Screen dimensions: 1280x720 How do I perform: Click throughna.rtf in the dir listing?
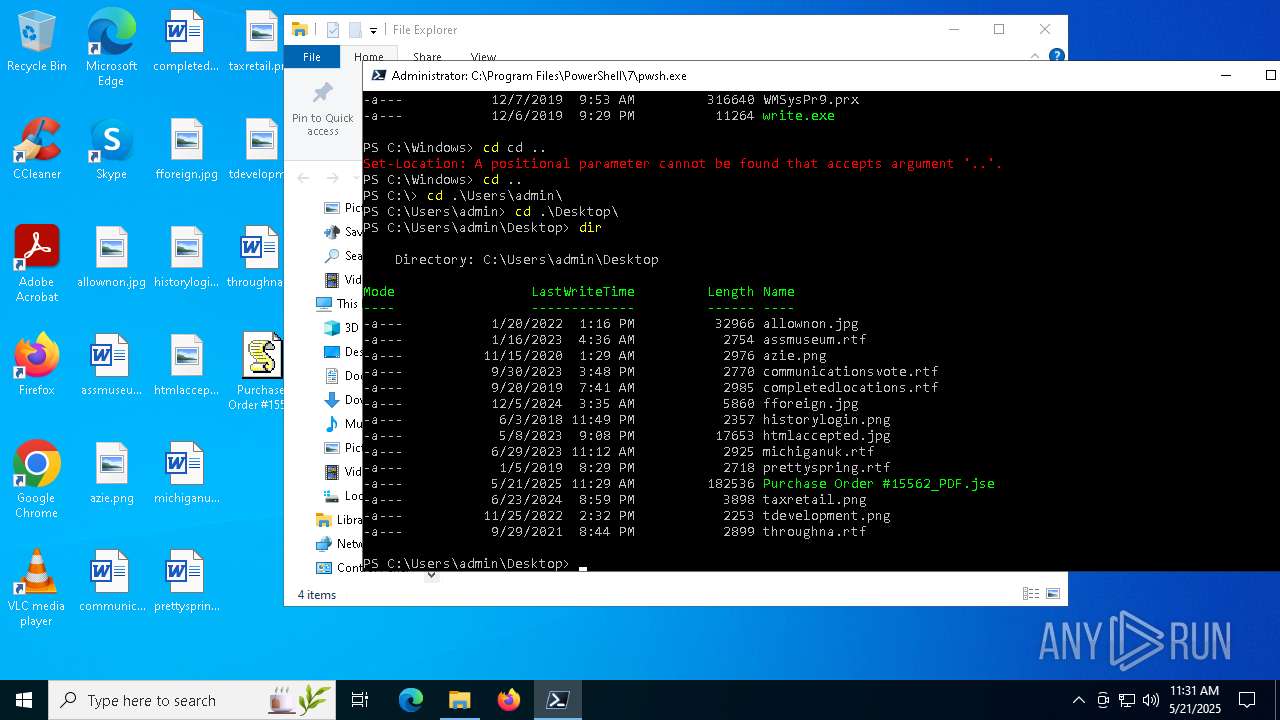coord(814,532)
